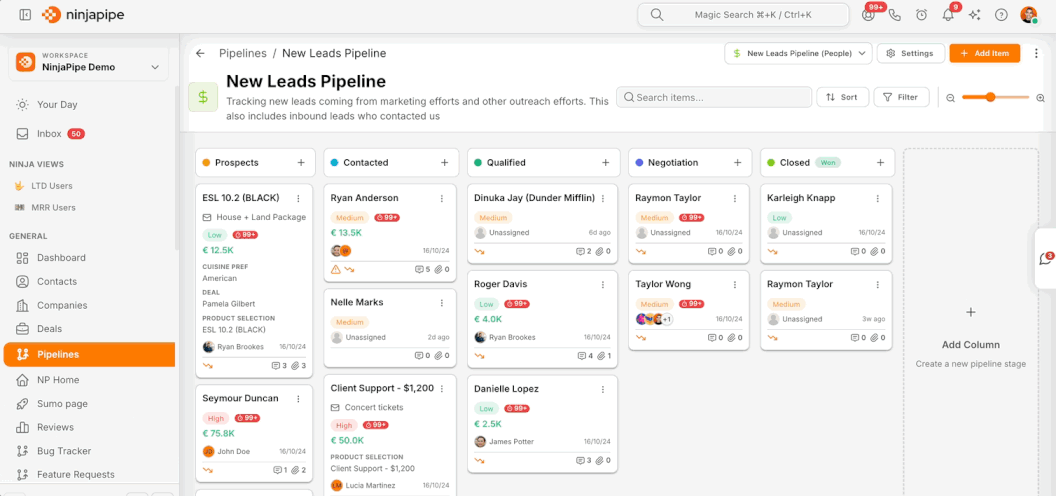
Task: Click the Search items input field
Action: click(714, 97)
